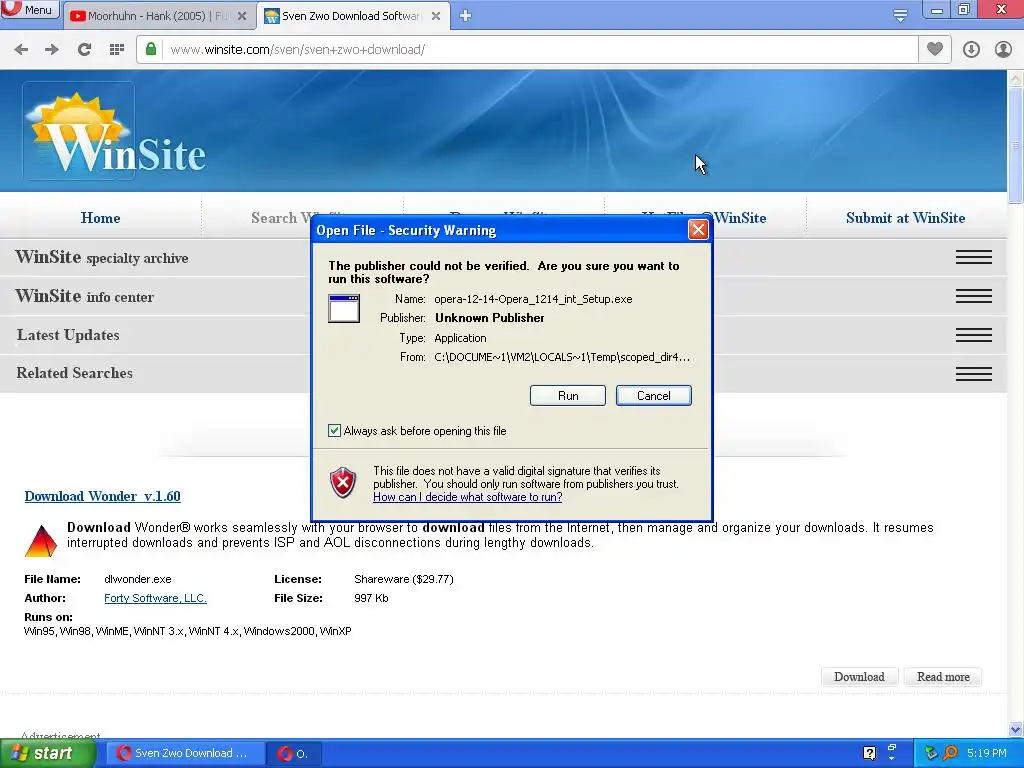The width and height of the screenshot is (1024, 768).
Task: Uncheck Always ask before opening this file
Action: (334, 430)
